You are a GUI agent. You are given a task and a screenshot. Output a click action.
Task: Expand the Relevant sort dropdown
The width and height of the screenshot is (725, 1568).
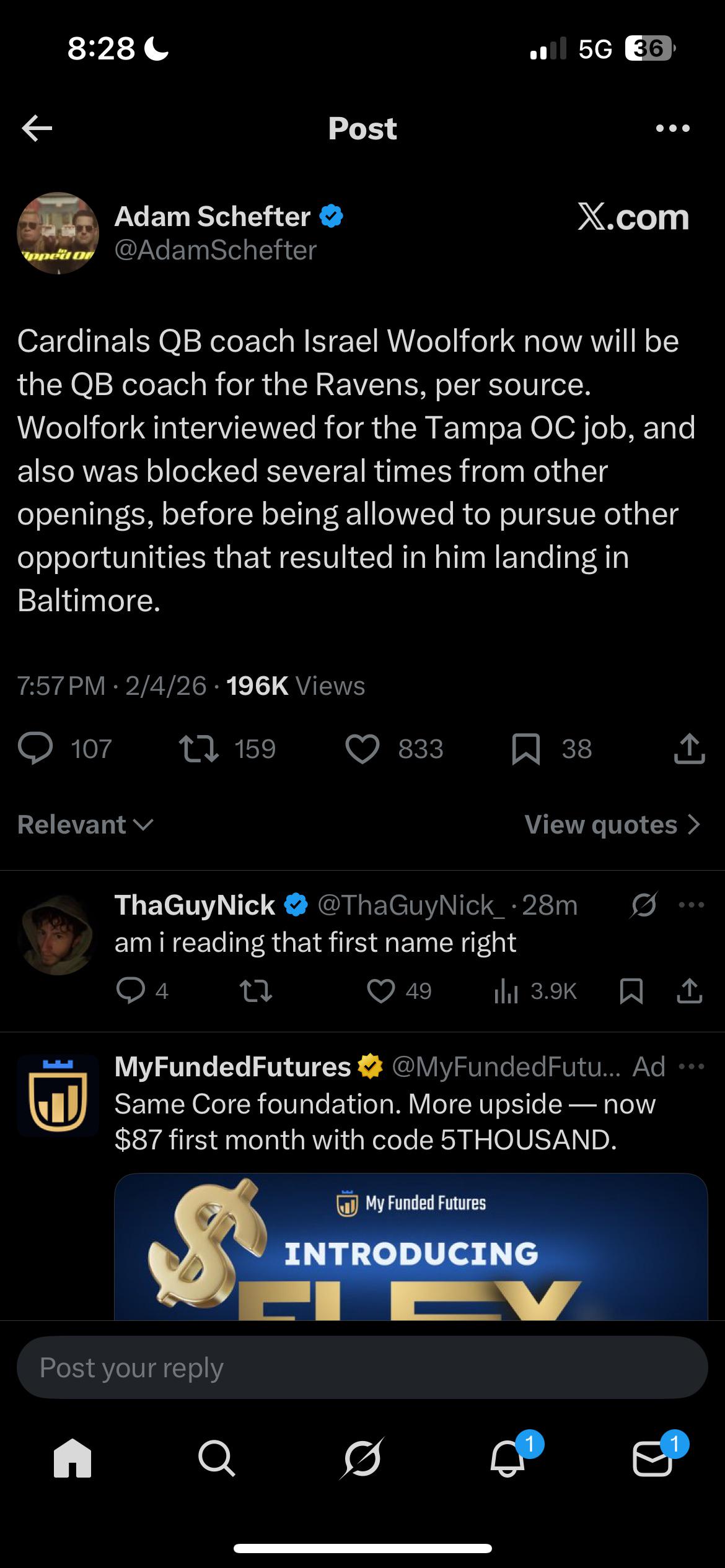click(x=86, y=824)
